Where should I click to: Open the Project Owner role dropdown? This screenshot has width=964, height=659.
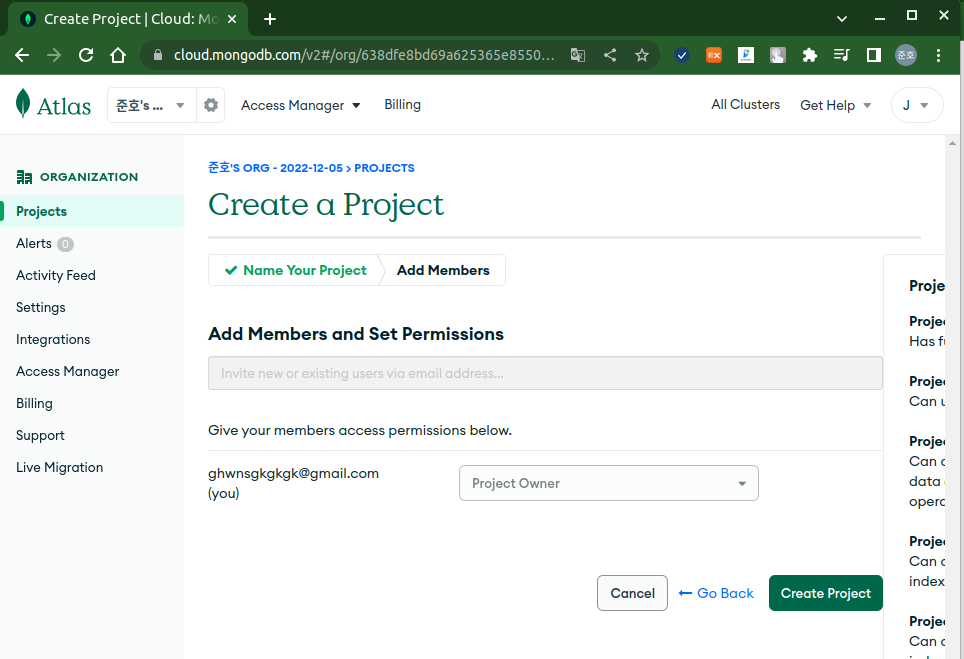point(609,483)
